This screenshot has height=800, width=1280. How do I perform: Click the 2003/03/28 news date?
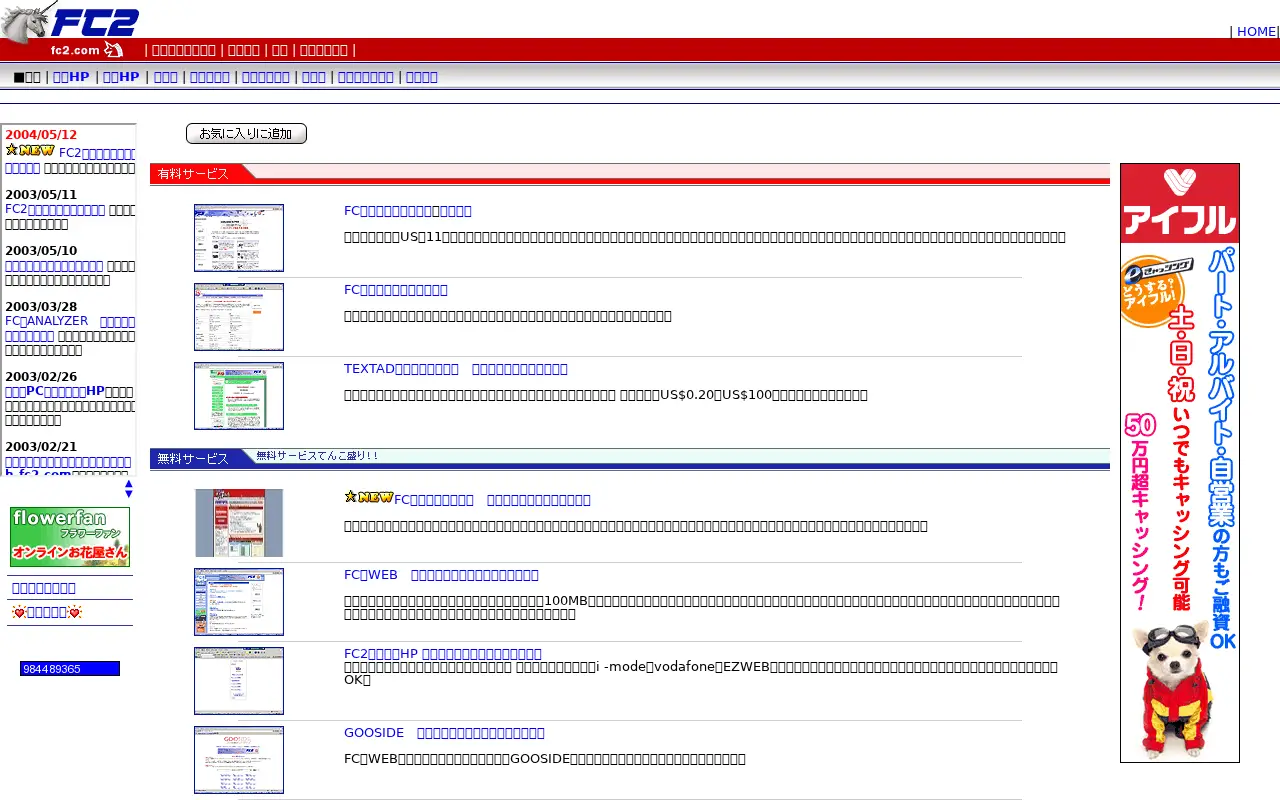(x=41, y=307)
